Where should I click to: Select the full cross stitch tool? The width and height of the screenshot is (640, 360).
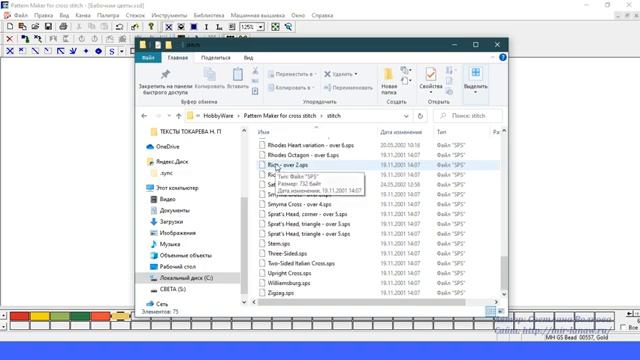point(10,51)
